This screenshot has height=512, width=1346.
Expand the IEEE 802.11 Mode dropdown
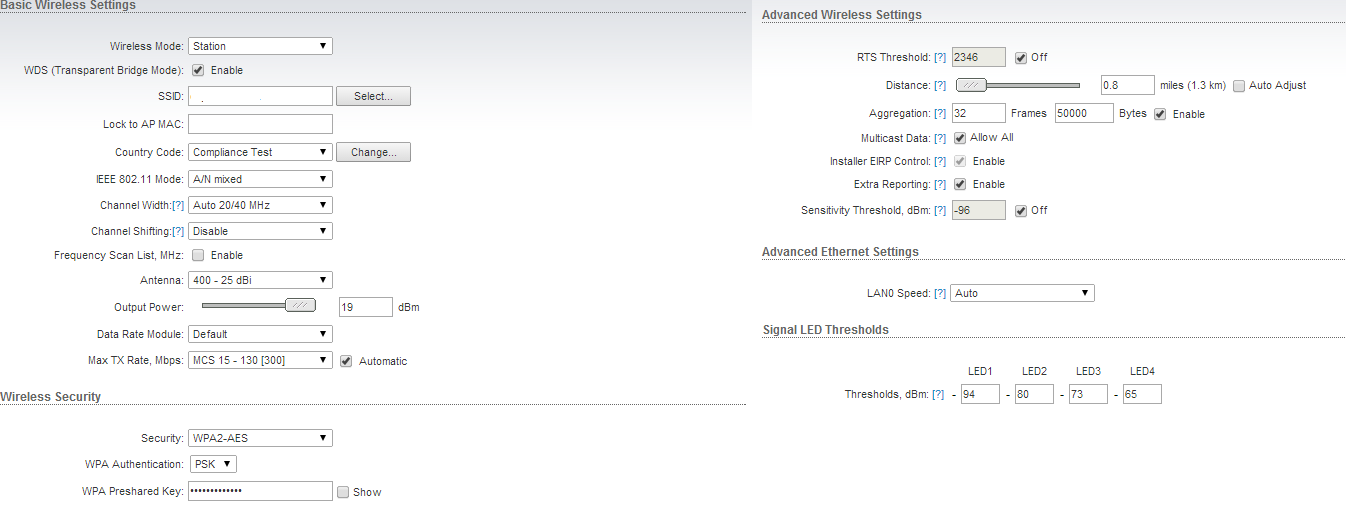pos(260,180)
